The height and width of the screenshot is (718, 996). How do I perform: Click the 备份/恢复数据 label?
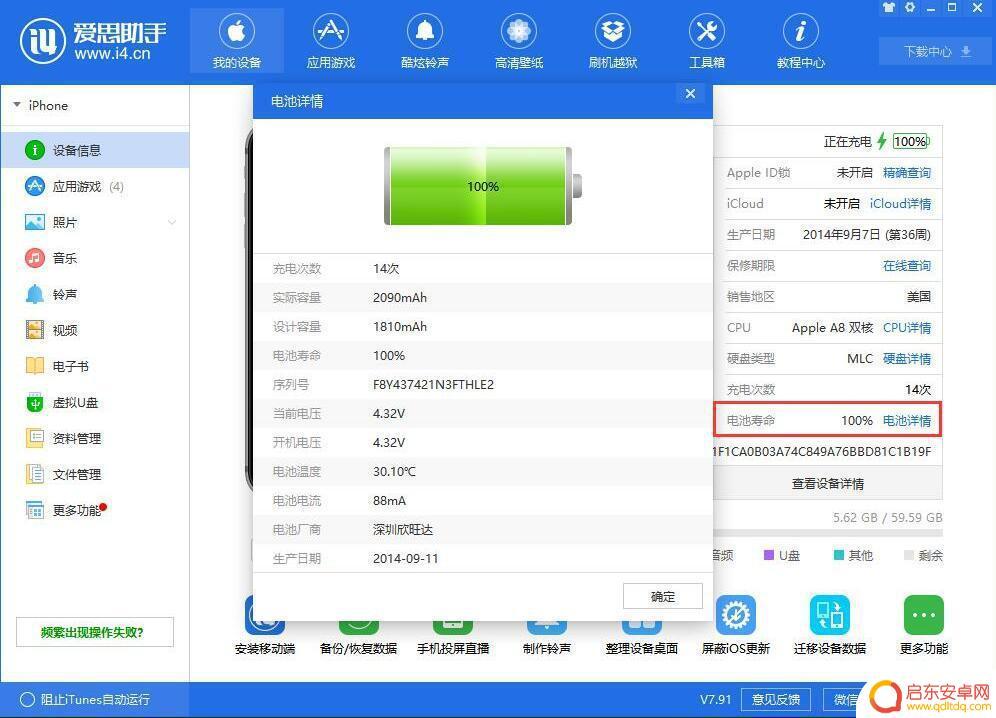(x=358, y=649)
